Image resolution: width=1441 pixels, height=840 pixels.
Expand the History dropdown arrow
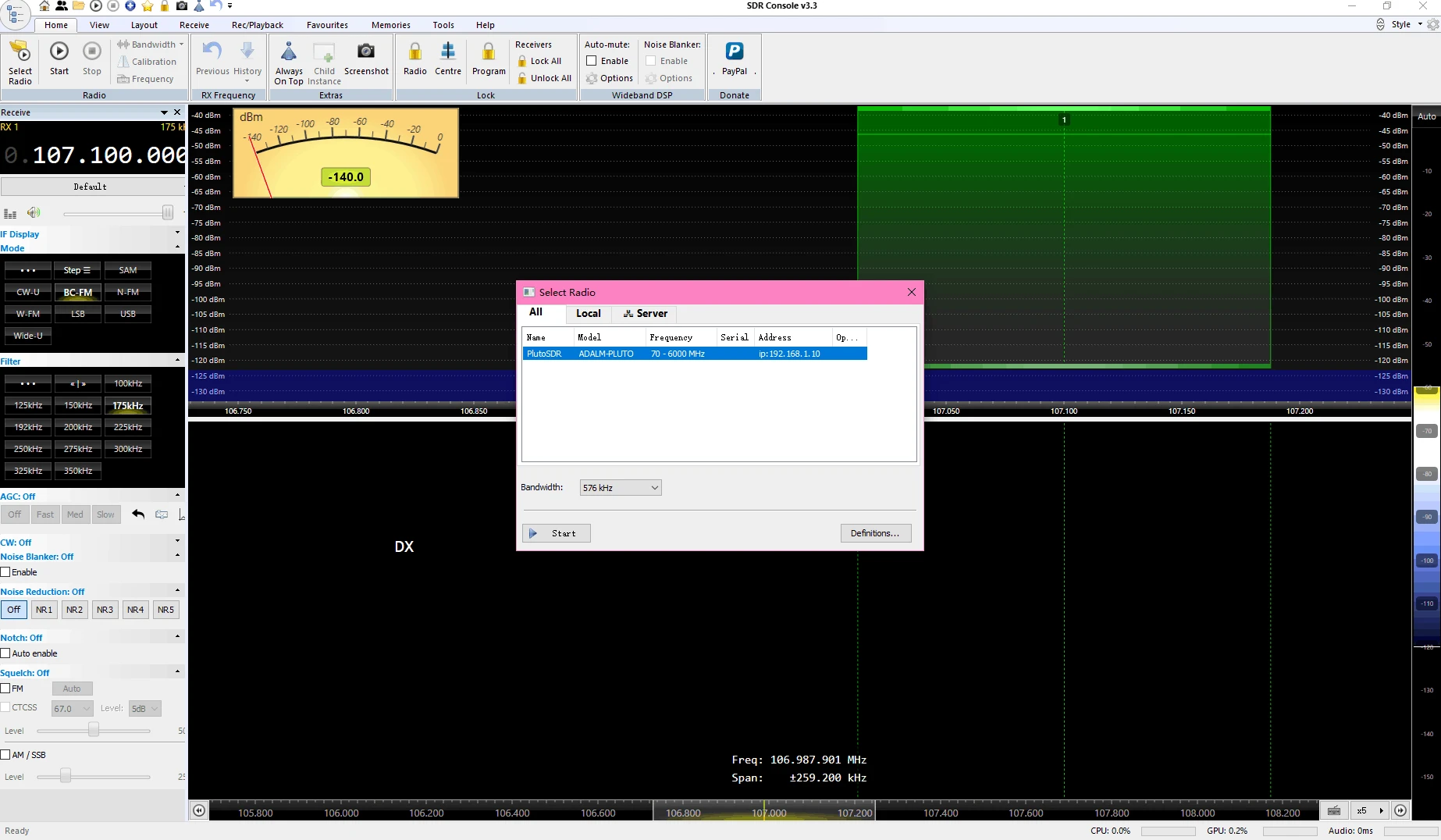click(x=247, y=81)
